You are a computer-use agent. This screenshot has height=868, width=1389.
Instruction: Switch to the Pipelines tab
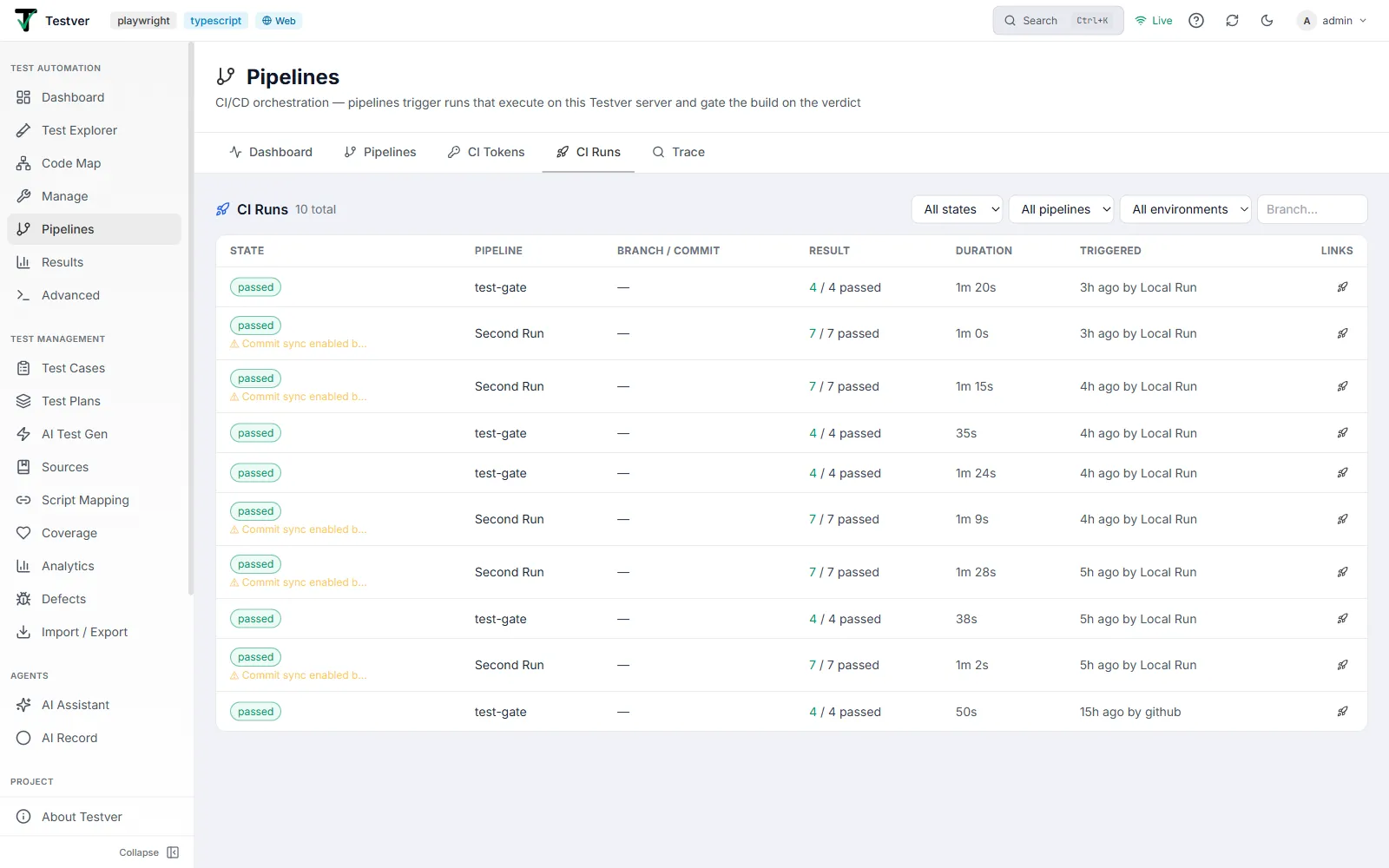pos(380,152)
